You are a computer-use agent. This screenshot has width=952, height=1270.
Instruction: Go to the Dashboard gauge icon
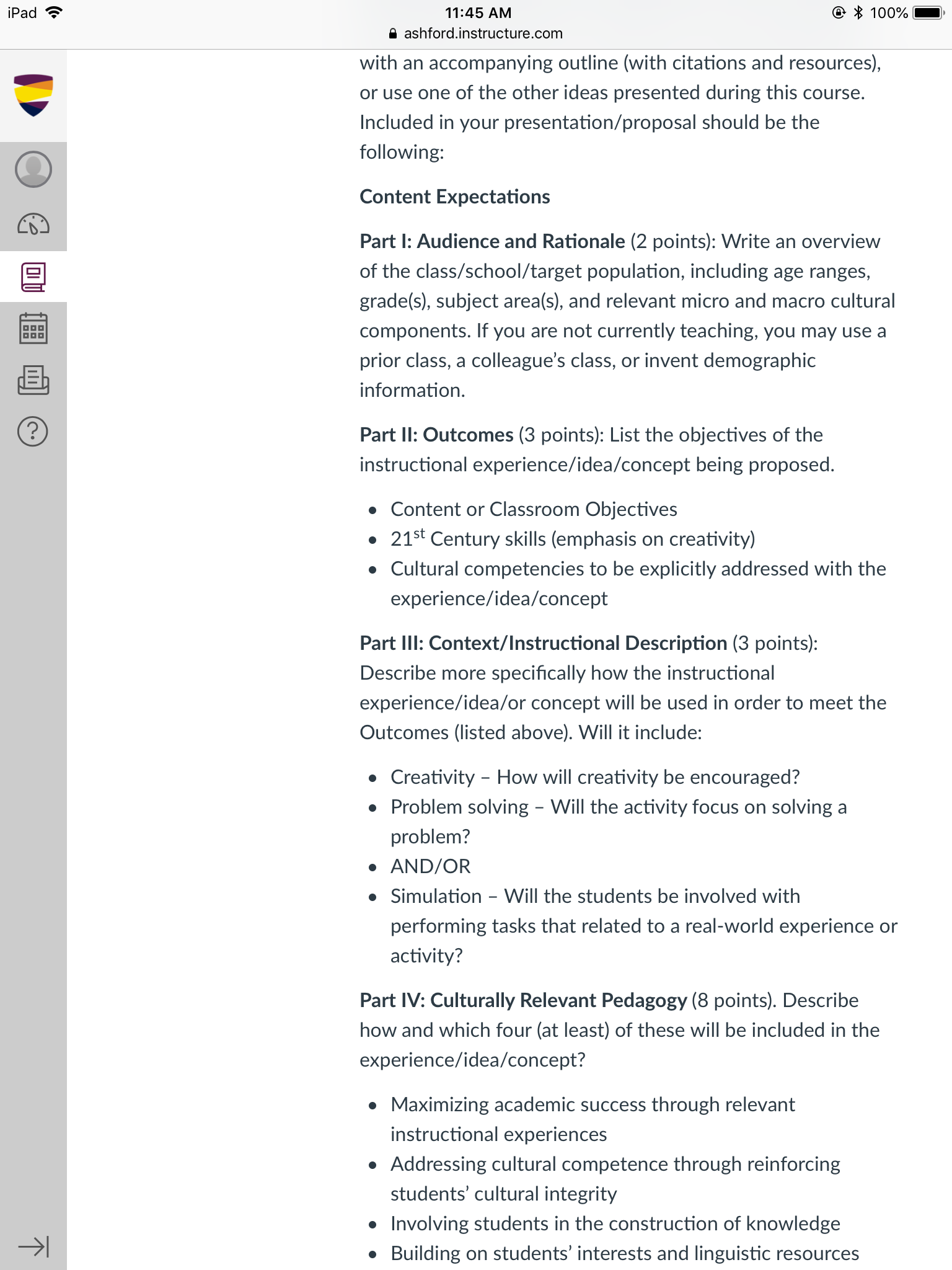tap(33, 224)
